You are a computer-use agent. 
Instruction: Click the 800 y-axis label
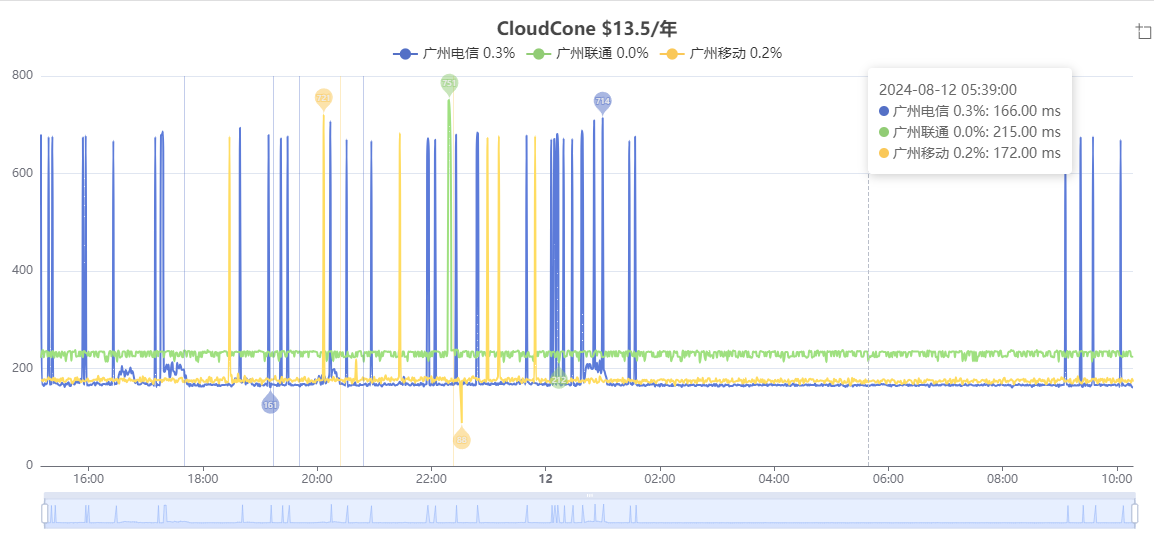tap(22, 75)
